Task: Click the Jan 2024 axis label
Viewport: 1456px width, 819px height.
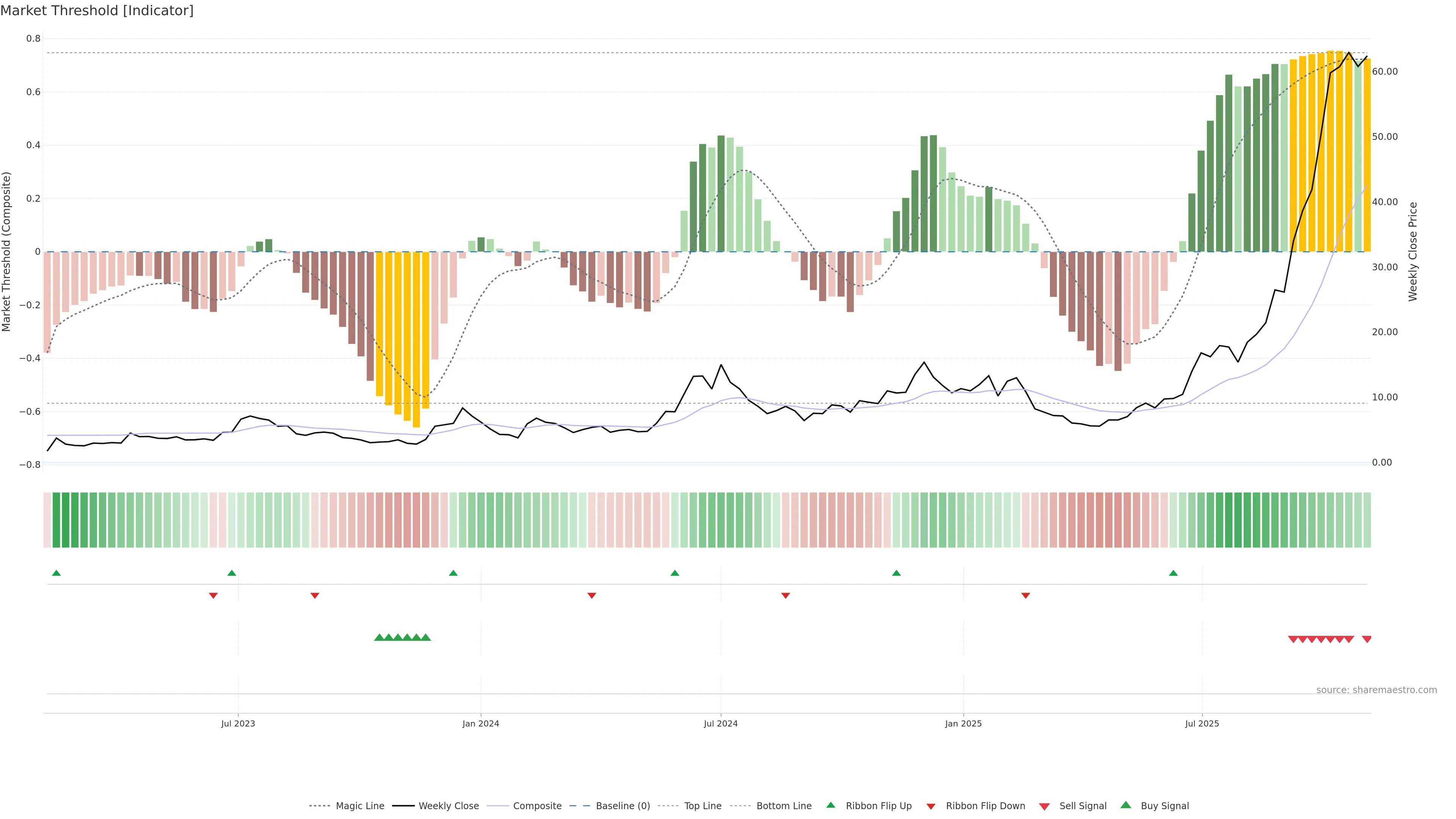Action: (480, 723)
